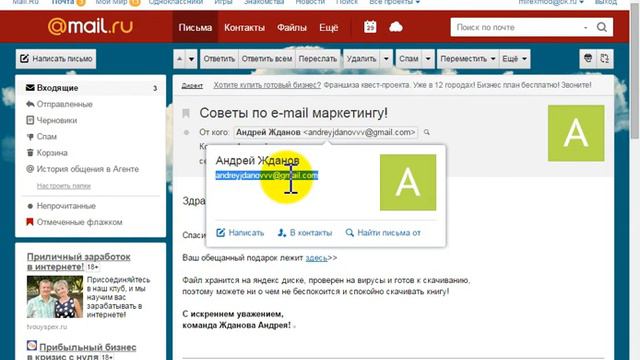Click the next message down arrow

tap(191, 59)
